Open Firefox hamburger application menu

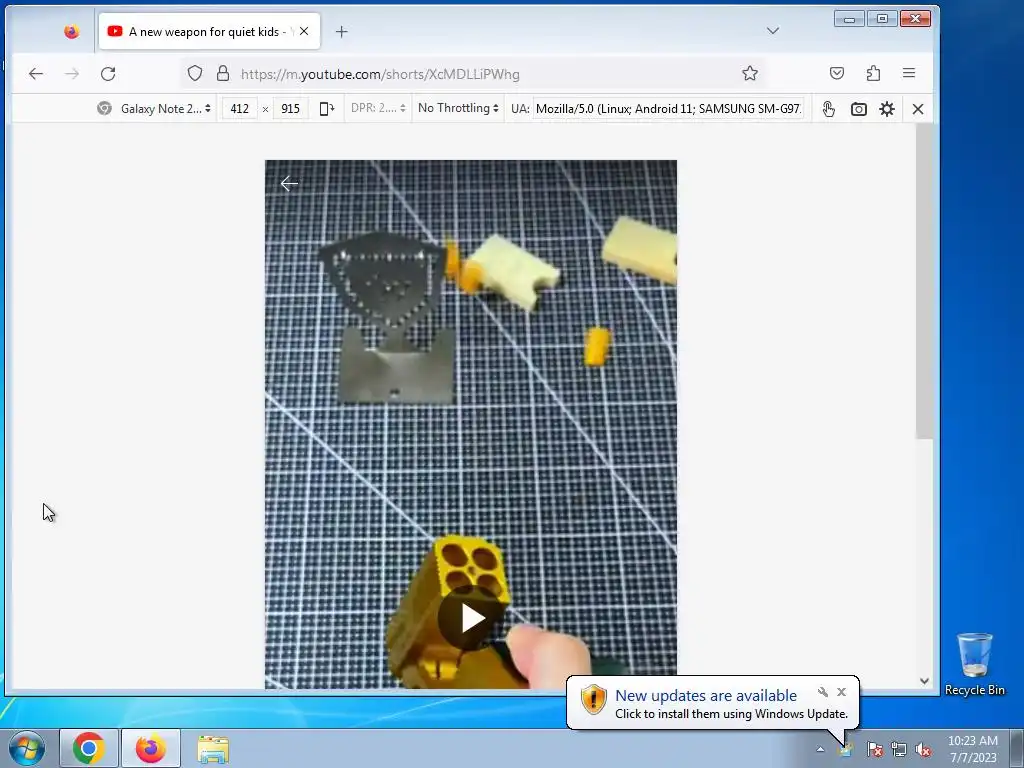pyautogui.click(x=909, y=73)
